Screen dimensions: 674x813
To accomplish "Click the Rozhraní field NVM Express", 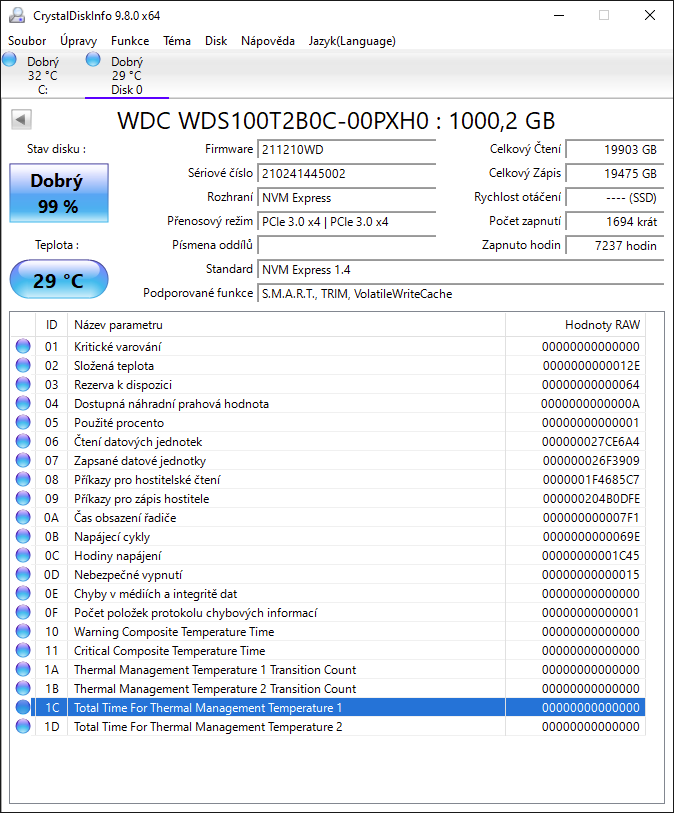I will [346, 198].
